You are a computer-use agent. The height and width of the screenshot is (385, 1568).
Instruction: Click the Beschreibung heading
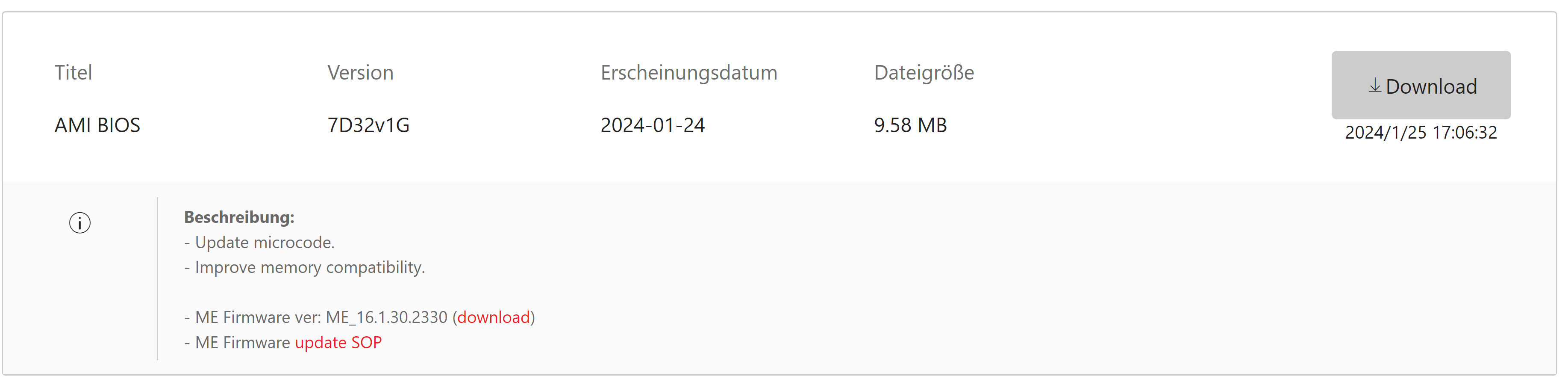pyautogui.click(x=239, y=217)
